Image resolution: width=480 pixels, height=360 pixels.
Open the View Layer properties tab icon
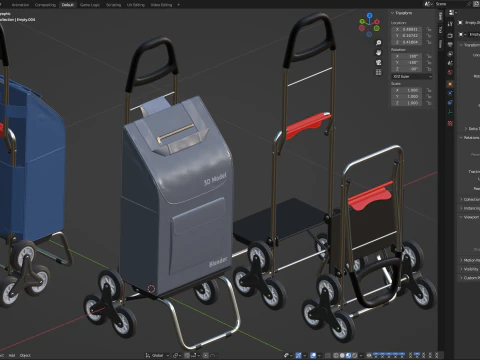coord(450,54)
